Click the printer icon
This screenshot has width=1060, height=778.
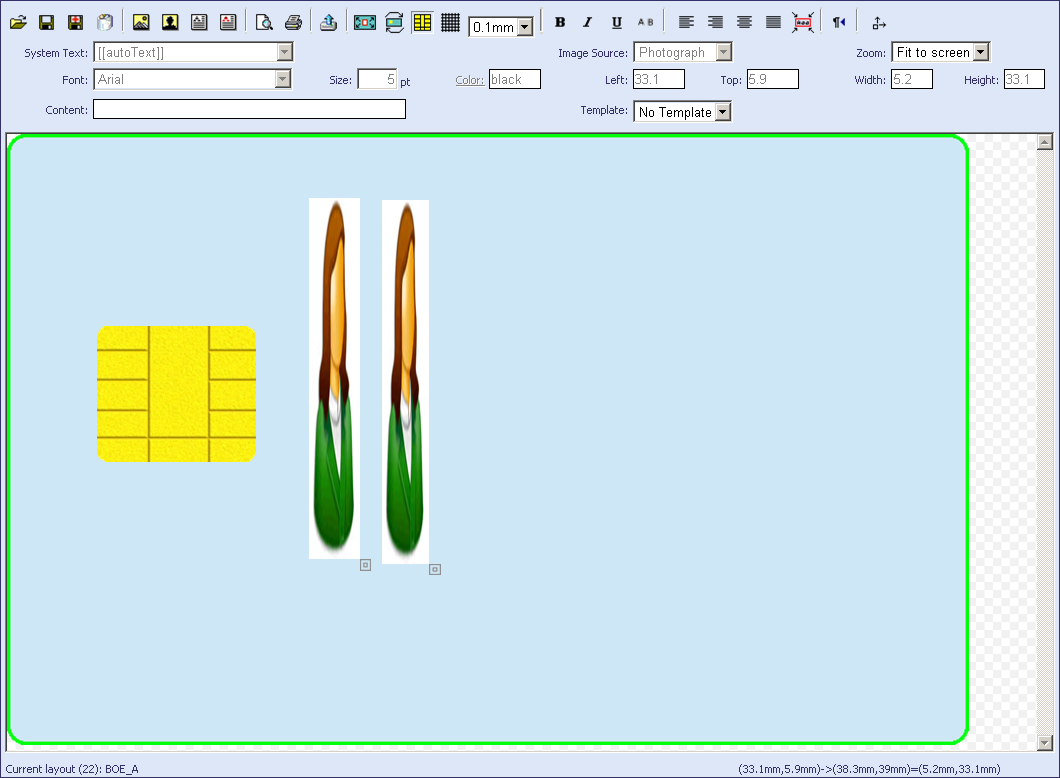293,22
